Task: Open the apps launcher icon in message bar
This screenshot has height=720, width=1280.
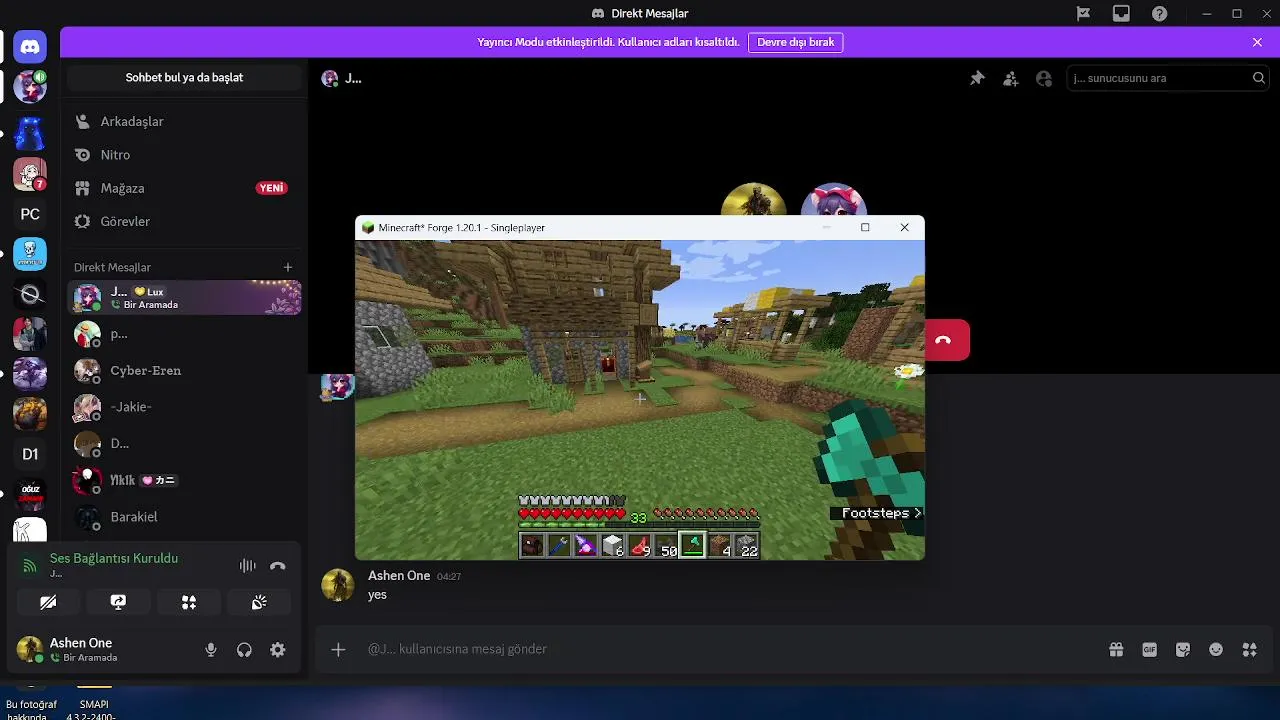Action: tap(1249, 650)
